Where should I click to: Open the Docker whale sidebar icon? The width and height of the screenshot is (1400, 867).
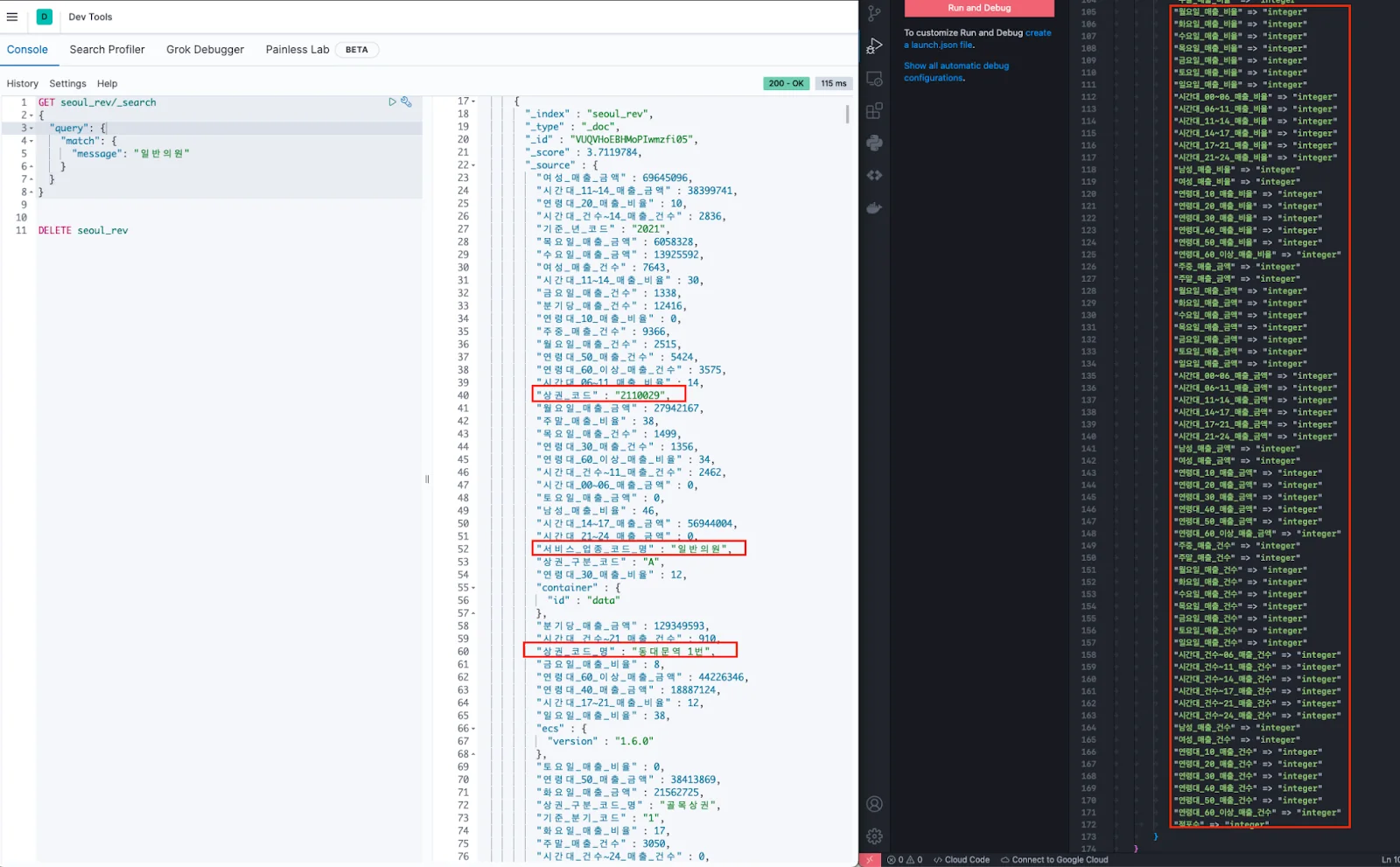click(874, 208)
